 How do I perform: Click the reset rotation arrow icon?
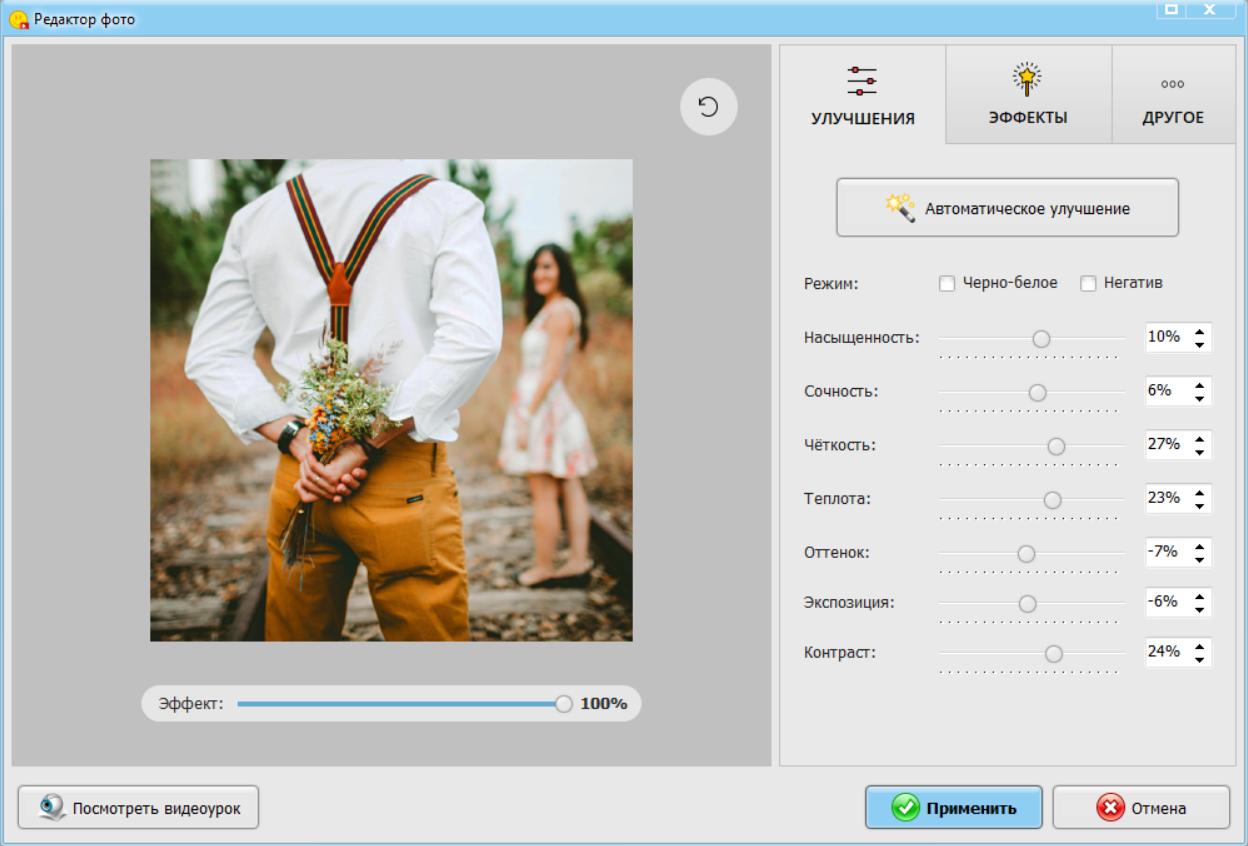[x=708, y=107]
